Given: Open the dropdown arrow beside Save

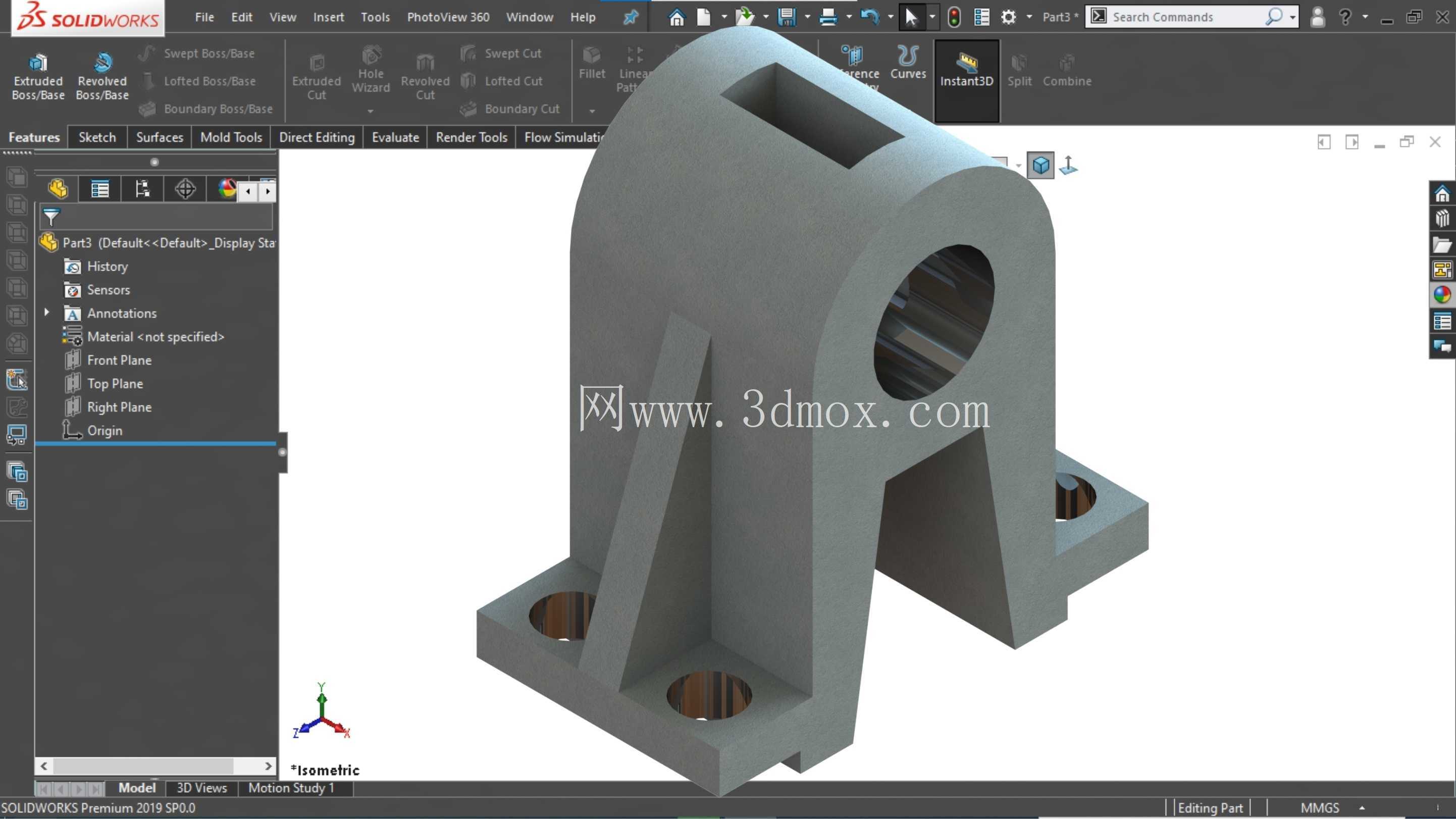Looking at the screenshot, I should click(x=807, y=17).
